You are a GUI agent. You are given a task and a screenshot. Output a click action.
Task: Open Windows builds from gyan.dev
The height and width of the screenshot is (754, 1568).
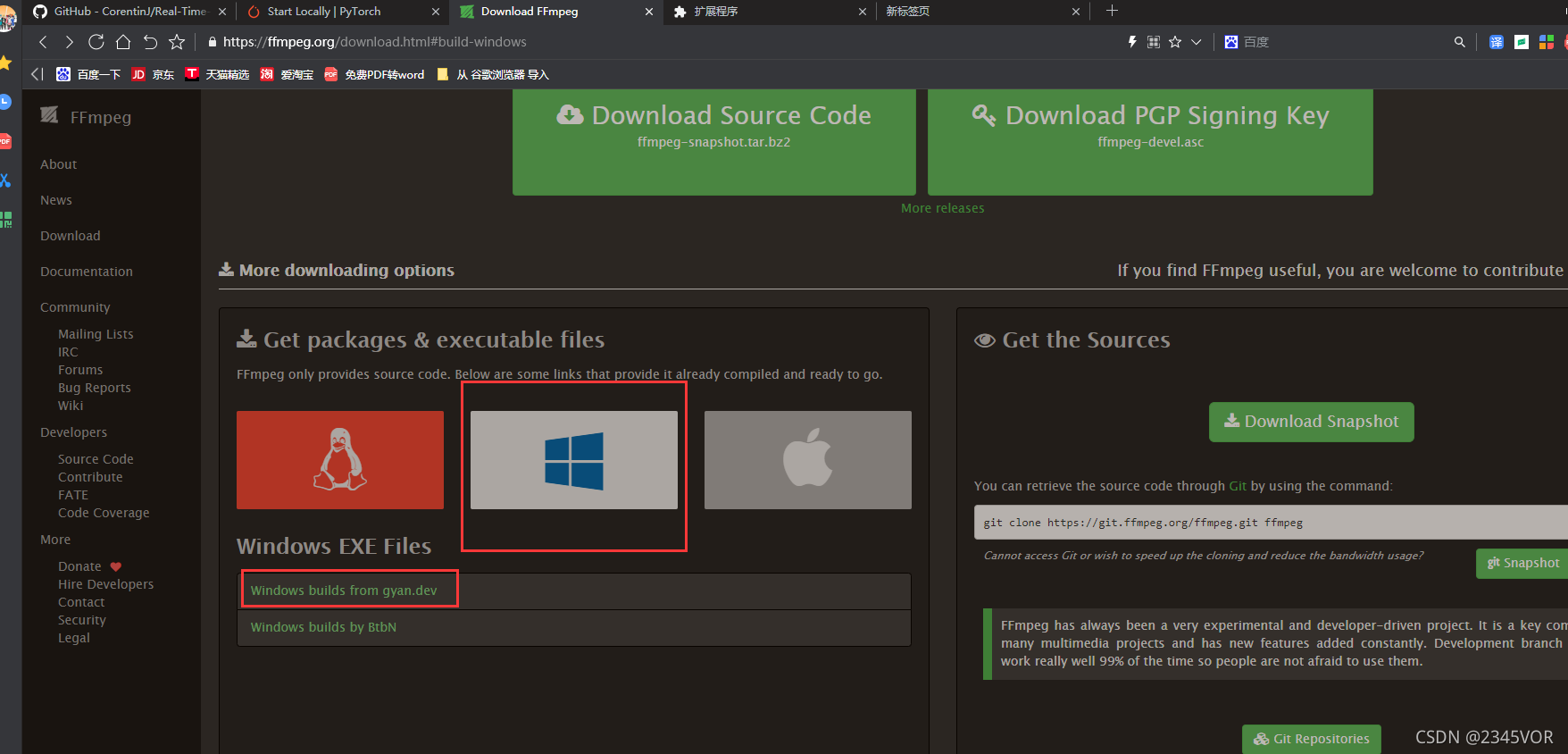(x=344, y=591)
